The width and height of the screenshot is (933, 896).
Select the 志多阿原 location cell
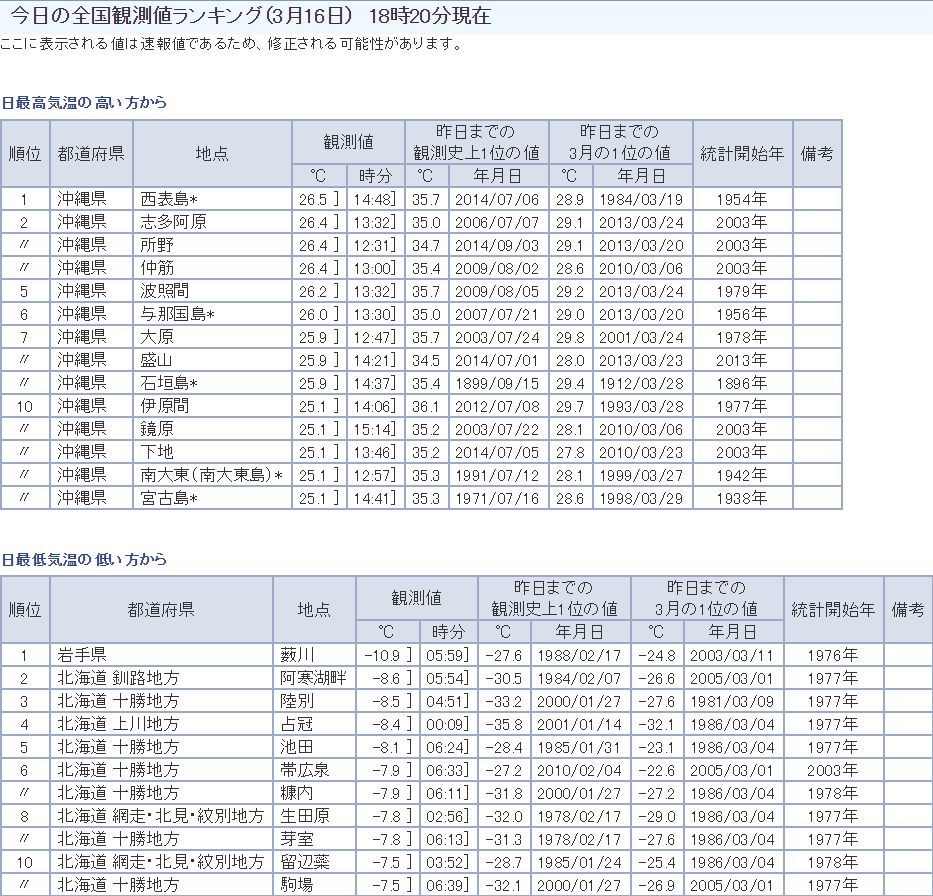(173, 222)
